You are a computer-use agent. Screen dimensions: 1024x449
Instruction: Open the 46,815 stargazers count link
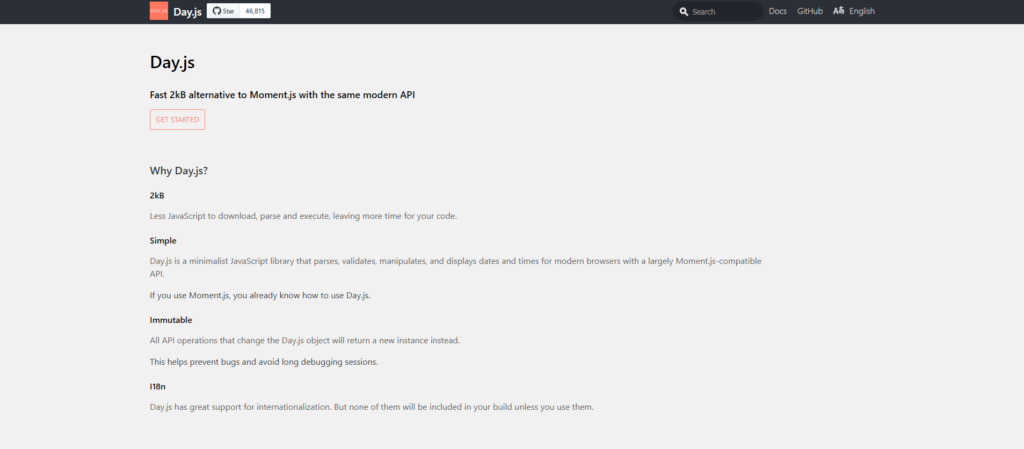click(x=255, y=11)
